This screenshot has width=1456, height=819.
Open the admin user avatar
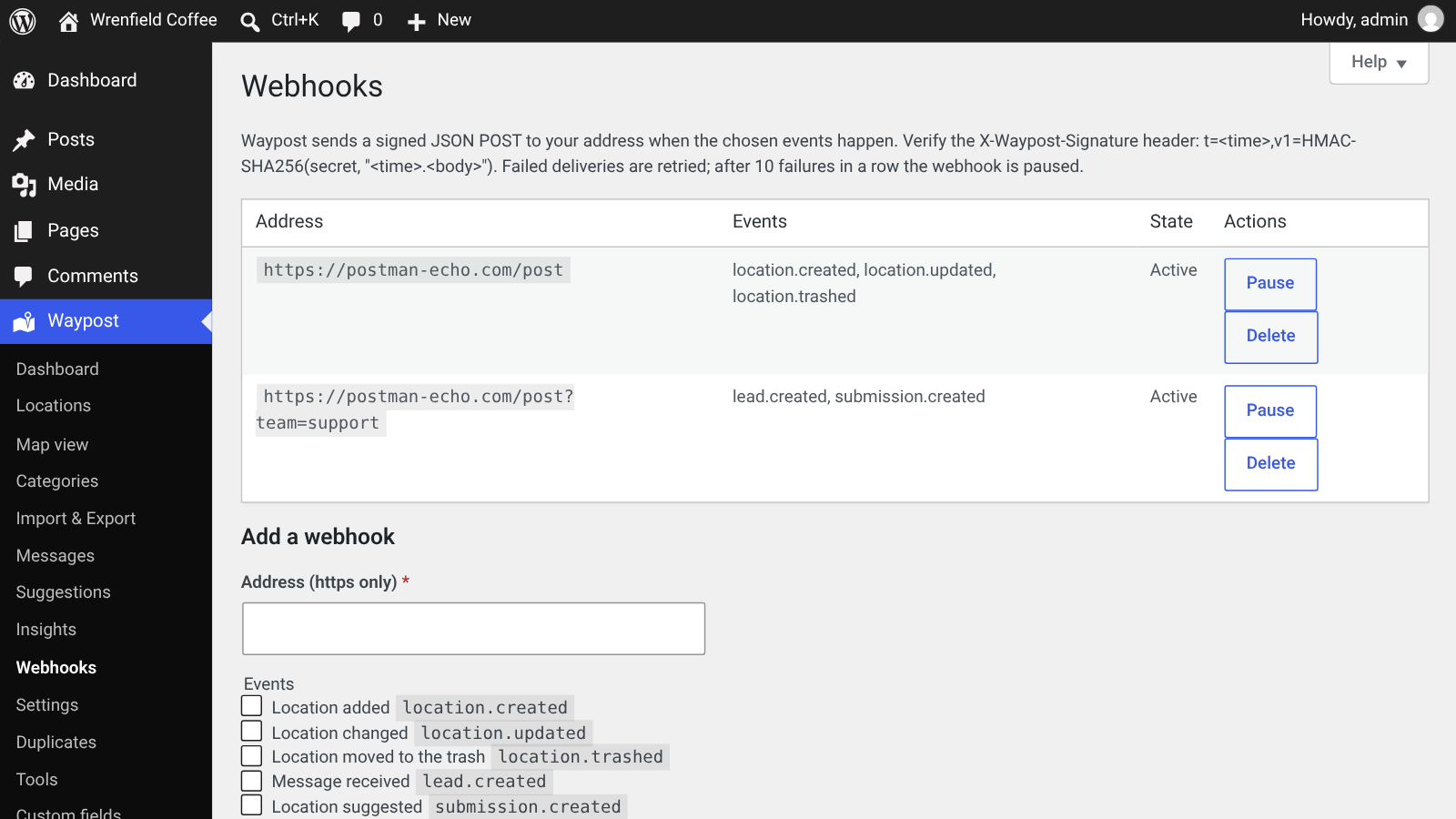coord(1431,19)
